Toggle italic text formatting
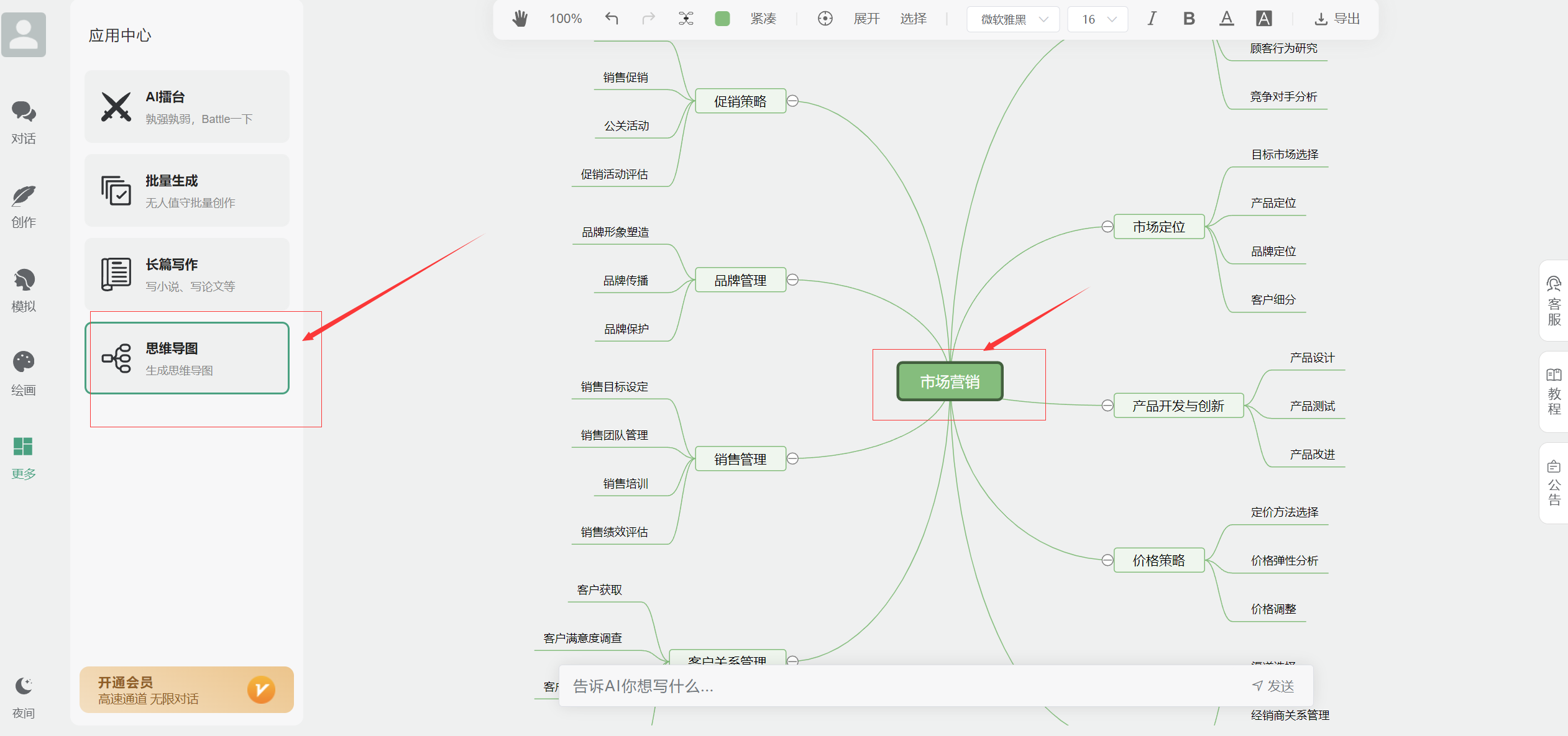1568x736 pixels. pyautogui.click(x=1152, y=19)
